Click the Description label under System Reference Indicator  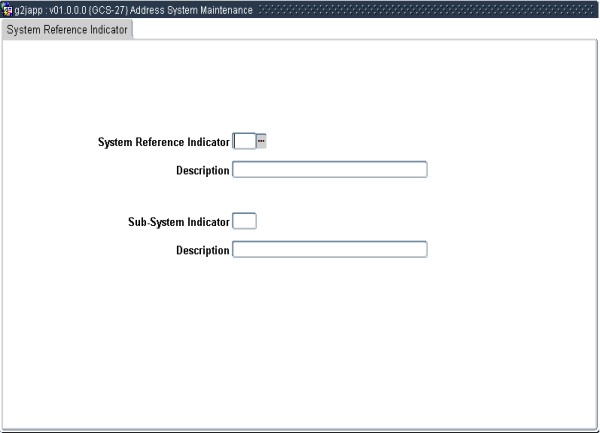pos(202,171)
